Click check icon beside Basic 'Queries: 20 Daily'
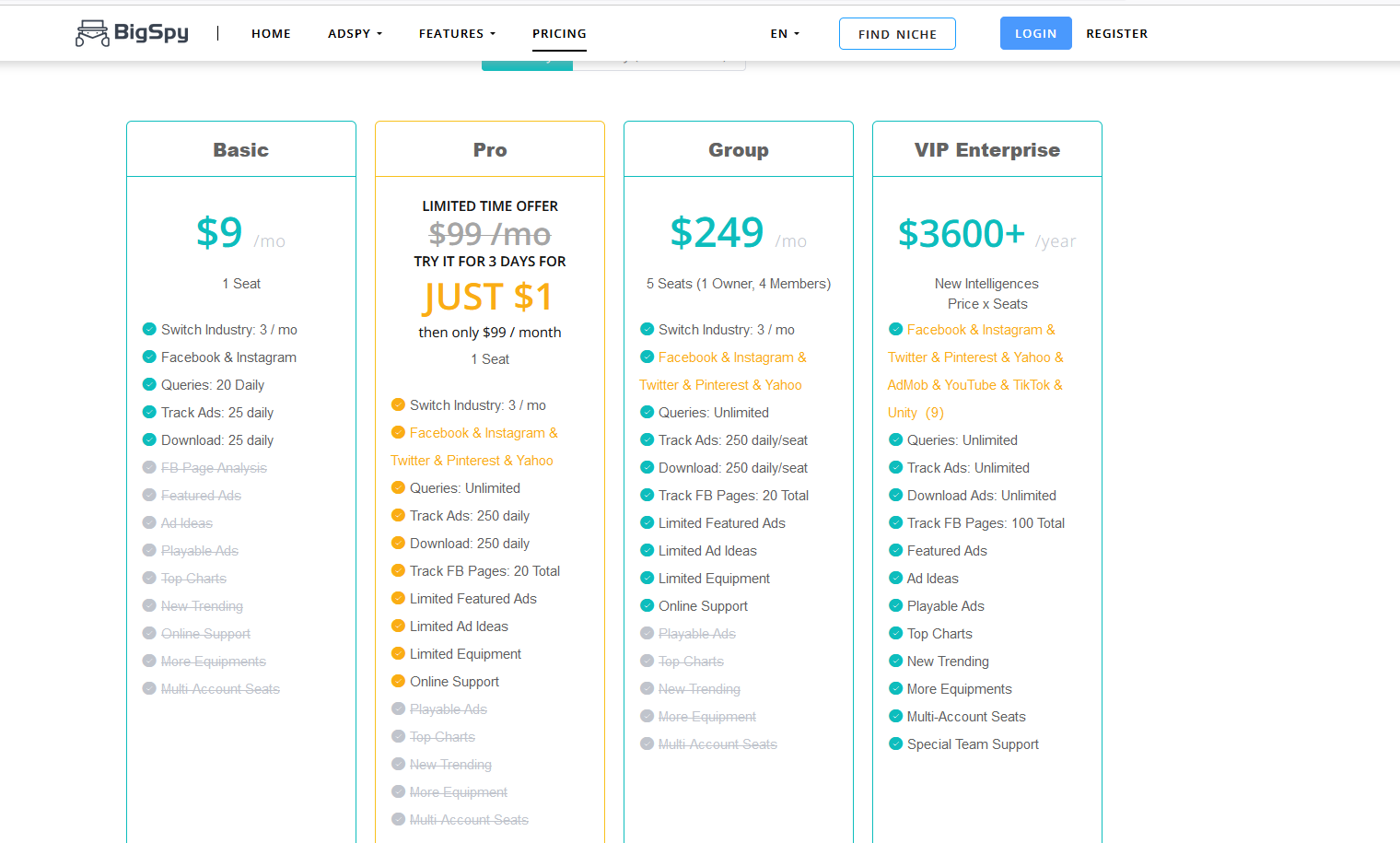1400x843 pixels. [x=149, y=384]
